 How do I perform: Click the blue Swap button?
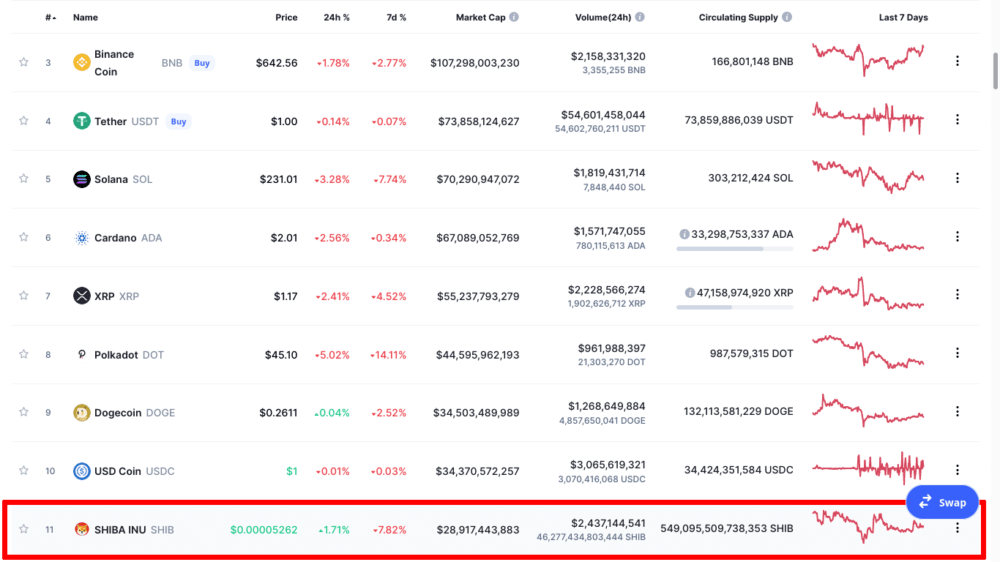942,502
